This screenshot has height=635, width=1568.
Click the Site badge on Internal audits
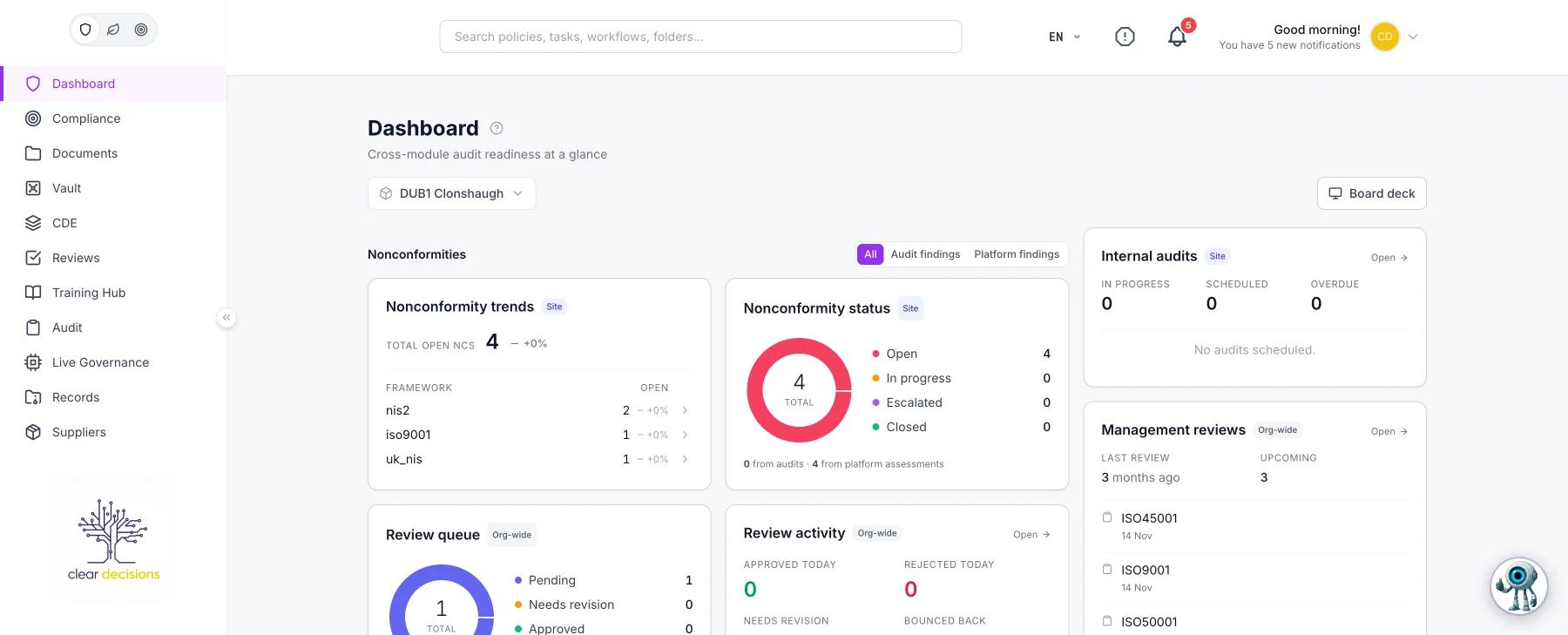point(1218,256)
